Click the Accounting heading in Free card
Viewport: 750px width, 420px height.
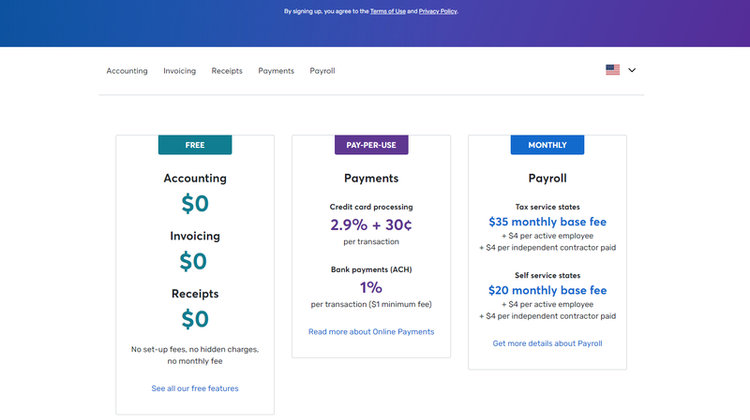pos(195,178)
